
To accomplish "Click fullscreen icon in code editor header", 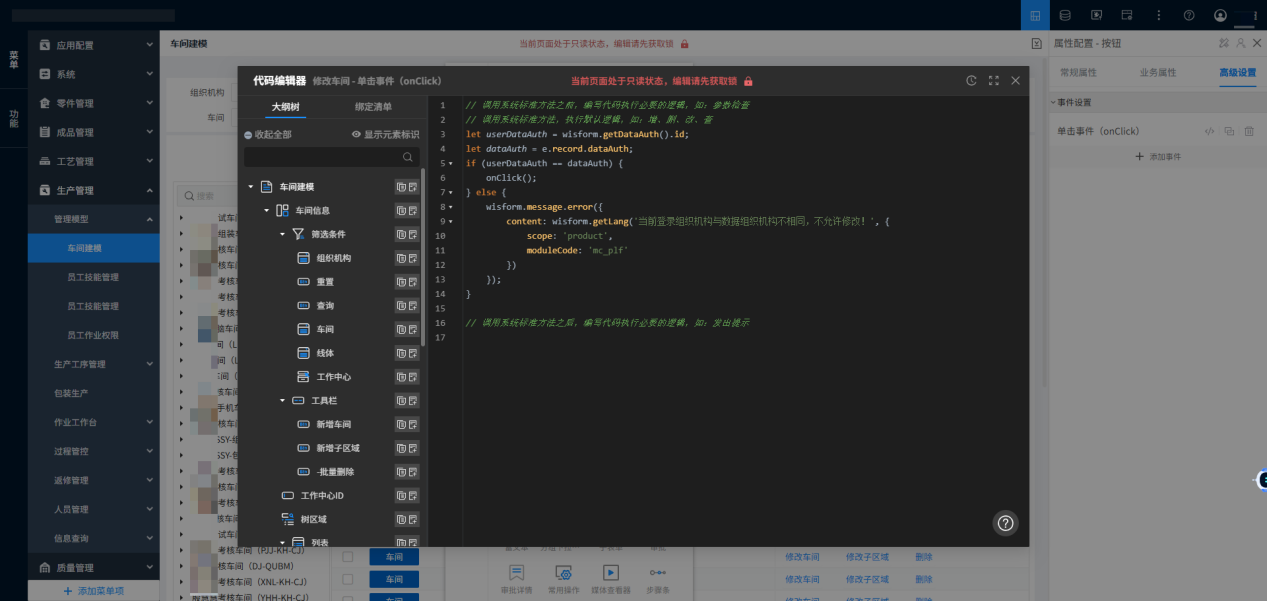I will click(993, 81).
